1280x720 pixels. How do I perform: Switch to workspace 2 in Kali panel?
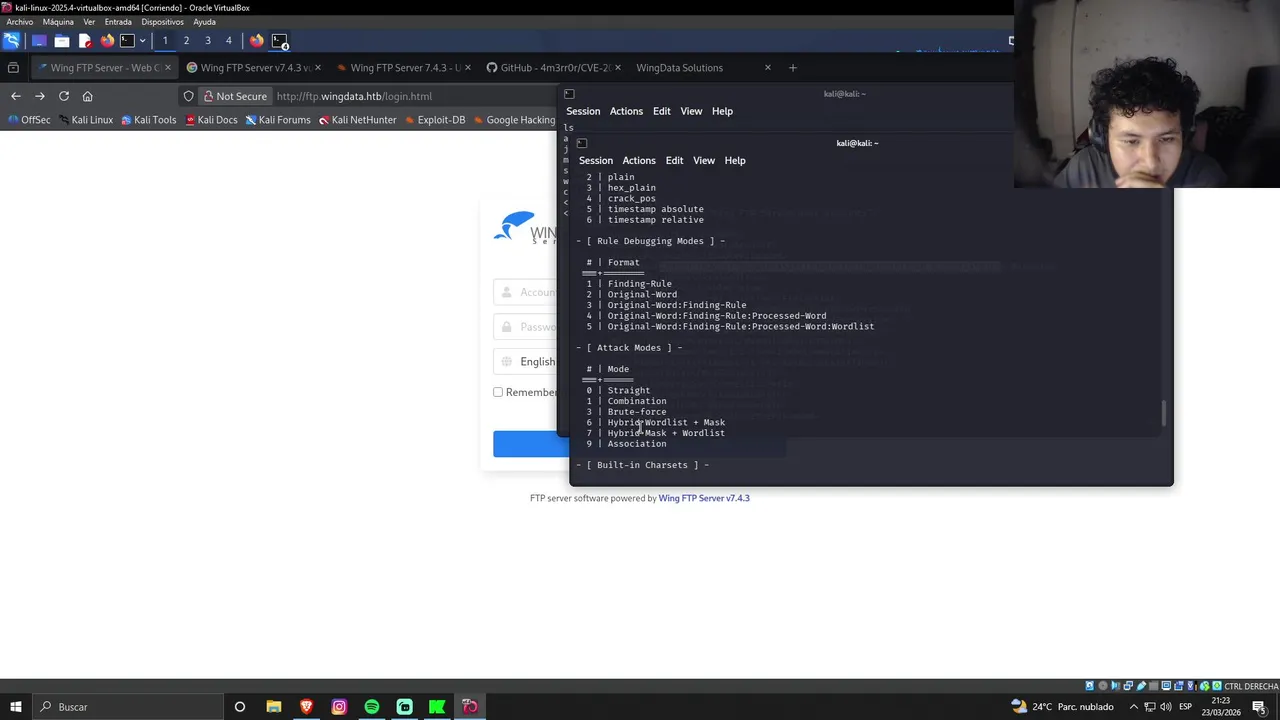[186, 41]
